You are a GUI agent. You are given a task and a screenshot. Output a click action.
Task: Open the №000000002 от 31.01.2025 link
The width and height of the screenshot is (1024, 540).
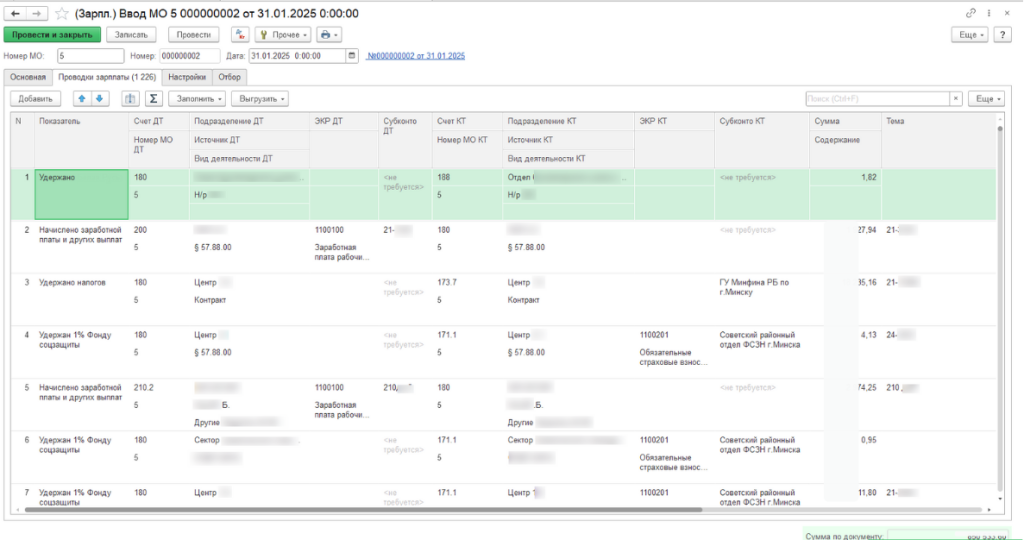(x=415, y=56)
